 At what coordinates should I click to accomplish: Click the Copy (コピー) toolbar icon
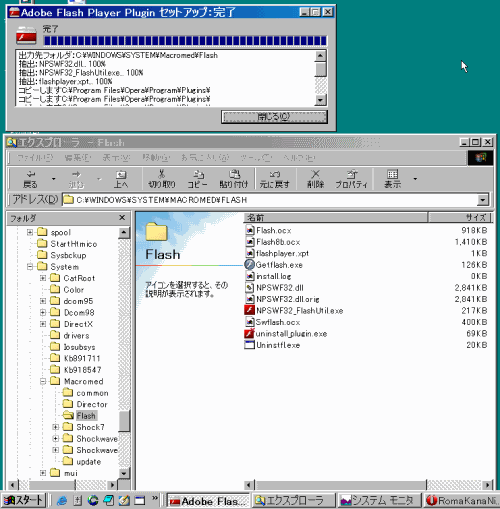(x=197, y=179)
